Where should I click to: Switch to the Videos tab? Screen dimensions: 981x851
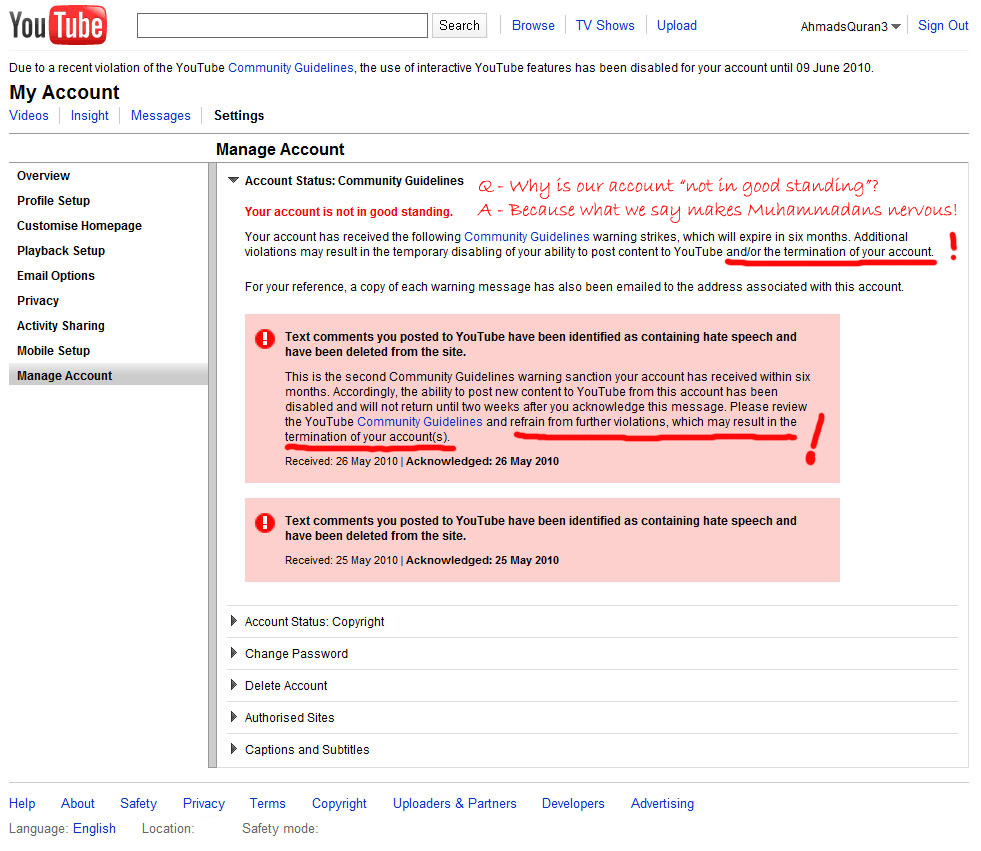pyautogui.click(x=29, y=116)
